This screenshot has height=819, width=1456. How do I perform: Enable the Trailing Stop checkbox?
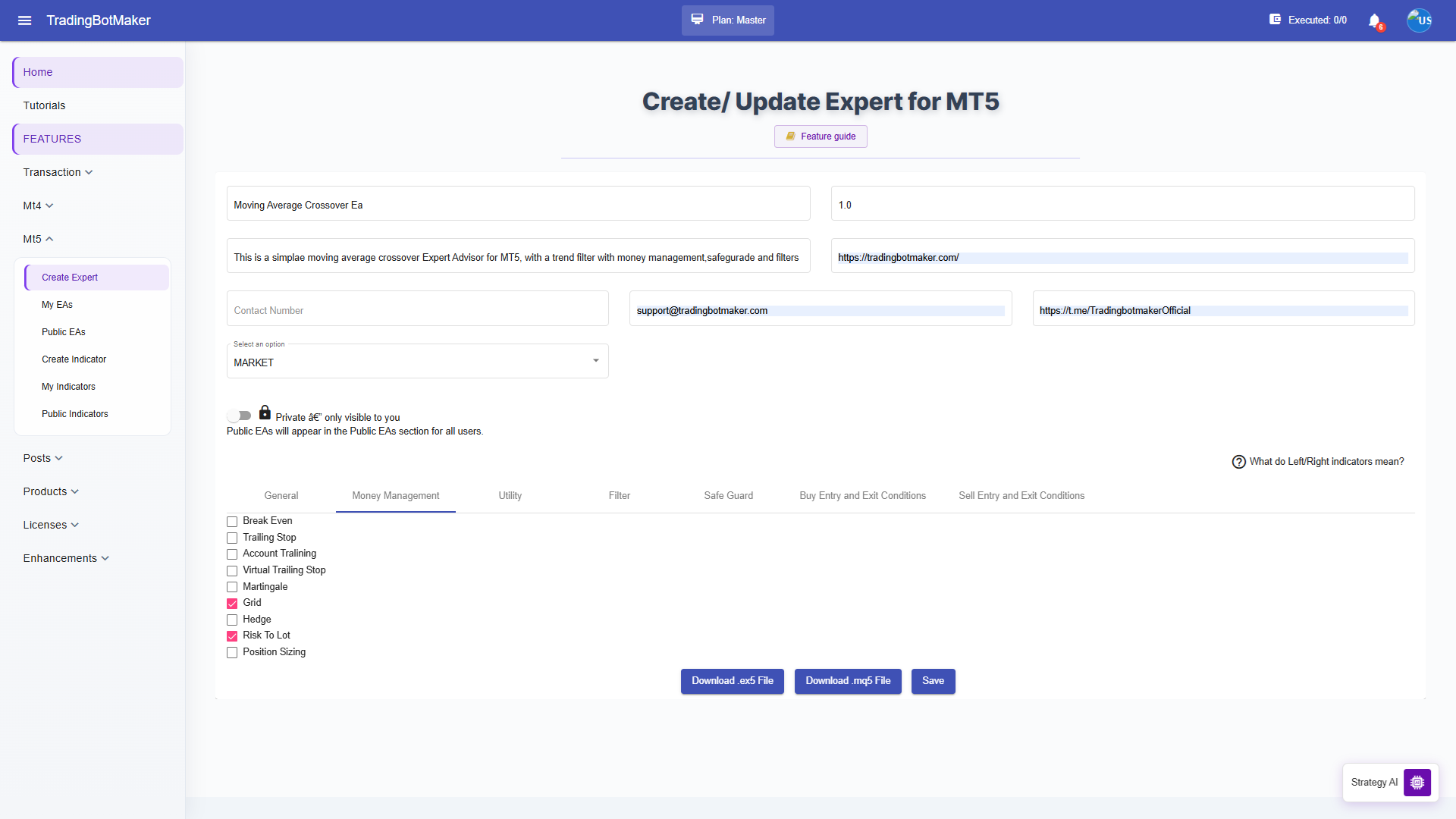[232, 538]
